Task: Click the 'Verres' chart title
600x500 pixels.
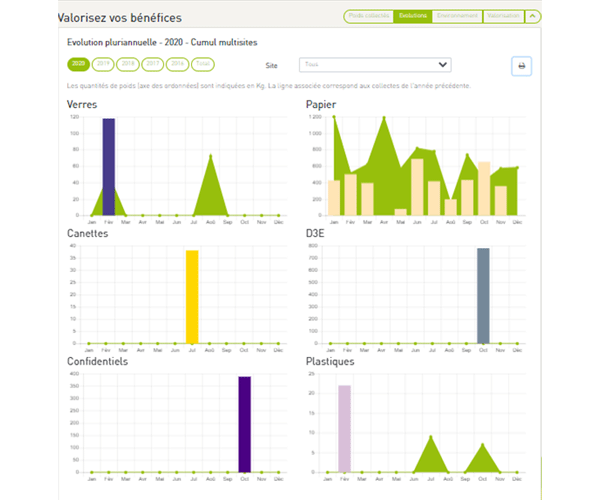Action: (82, 104)
